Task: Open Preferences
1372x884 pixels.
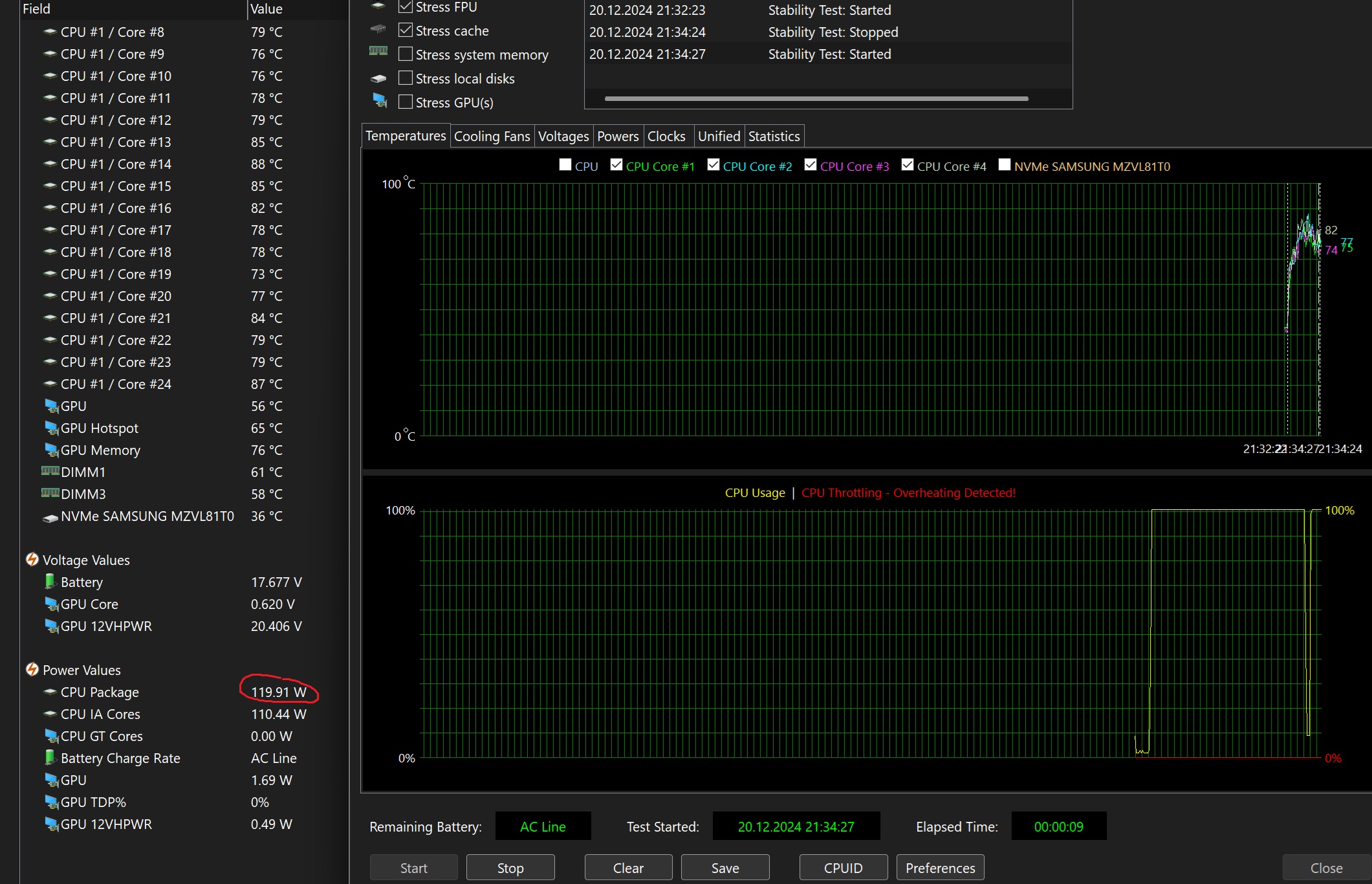Action: pyautogui.click(x=940, y=867)
